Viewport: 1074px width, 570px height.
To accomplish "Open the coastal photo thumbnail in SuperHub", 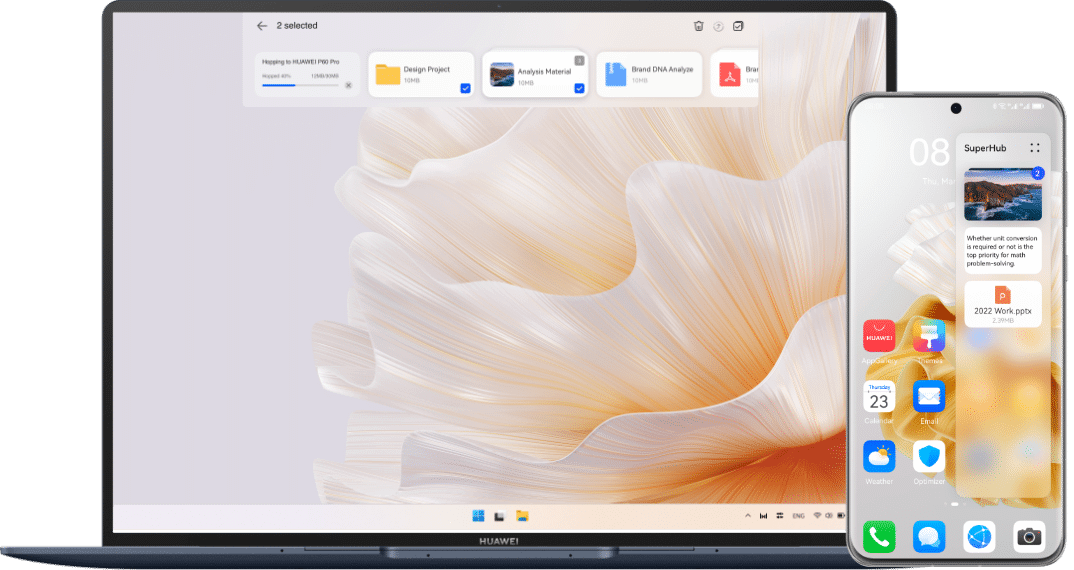I will click(1002, 195).
